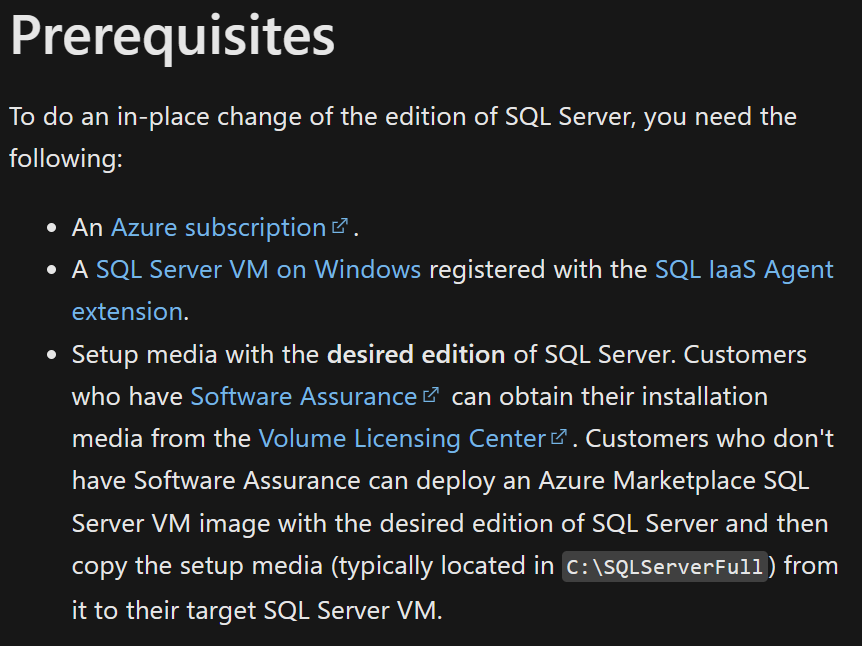
Task: Click the C:\SQLServerFull code snippet
Action: click(x=664, y=566)
